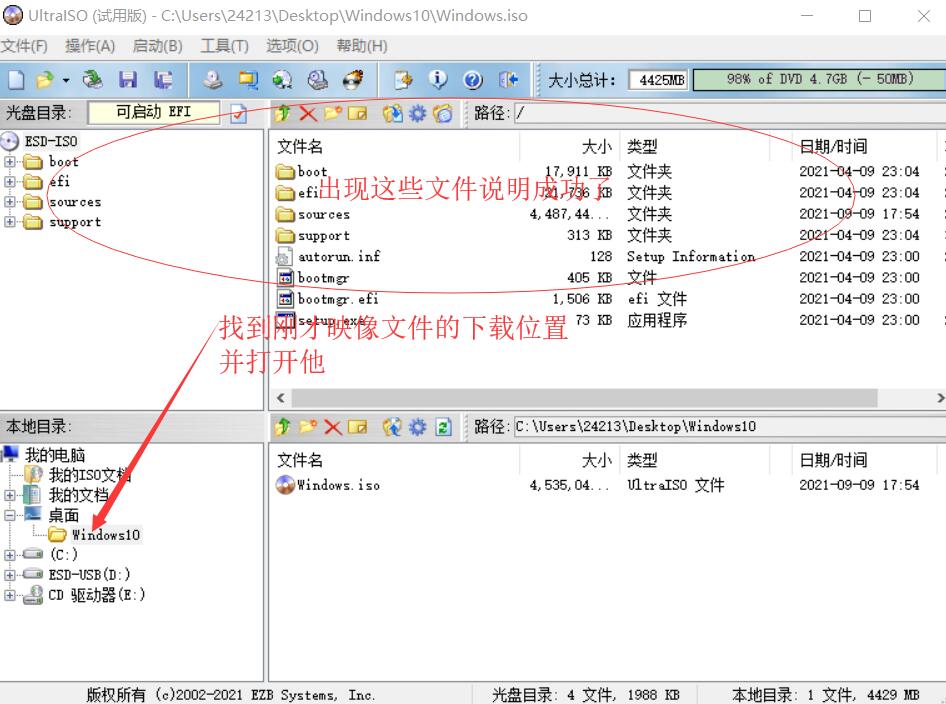Click the 4425MB total size field
Viewport: 946px width, 704px height.
[x=659, y=80]
